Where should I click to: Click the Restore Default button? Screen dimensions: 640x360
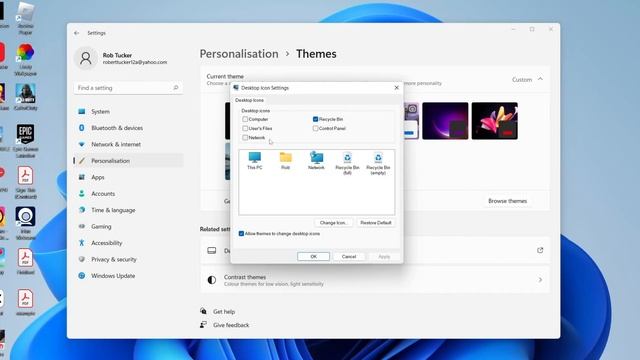coord(376,223)
